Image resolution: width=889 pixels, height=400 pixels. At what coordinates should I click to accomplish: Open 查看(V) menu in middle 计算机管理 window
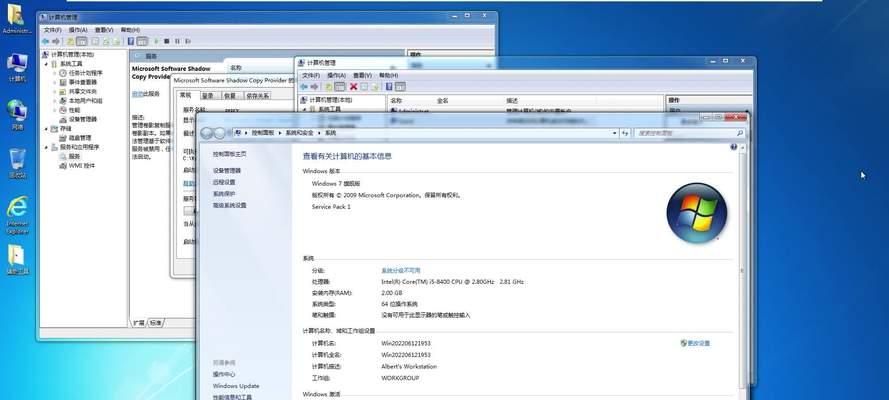click(x=362, y=75)
